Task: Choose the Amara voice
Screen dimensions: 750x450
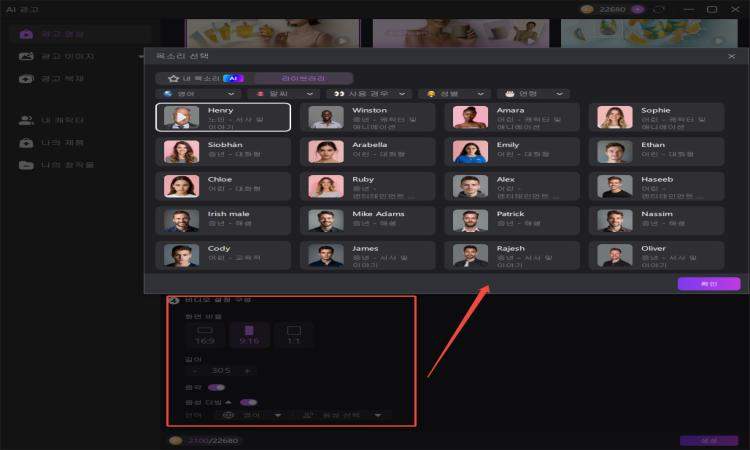Action: coord(512,117)
